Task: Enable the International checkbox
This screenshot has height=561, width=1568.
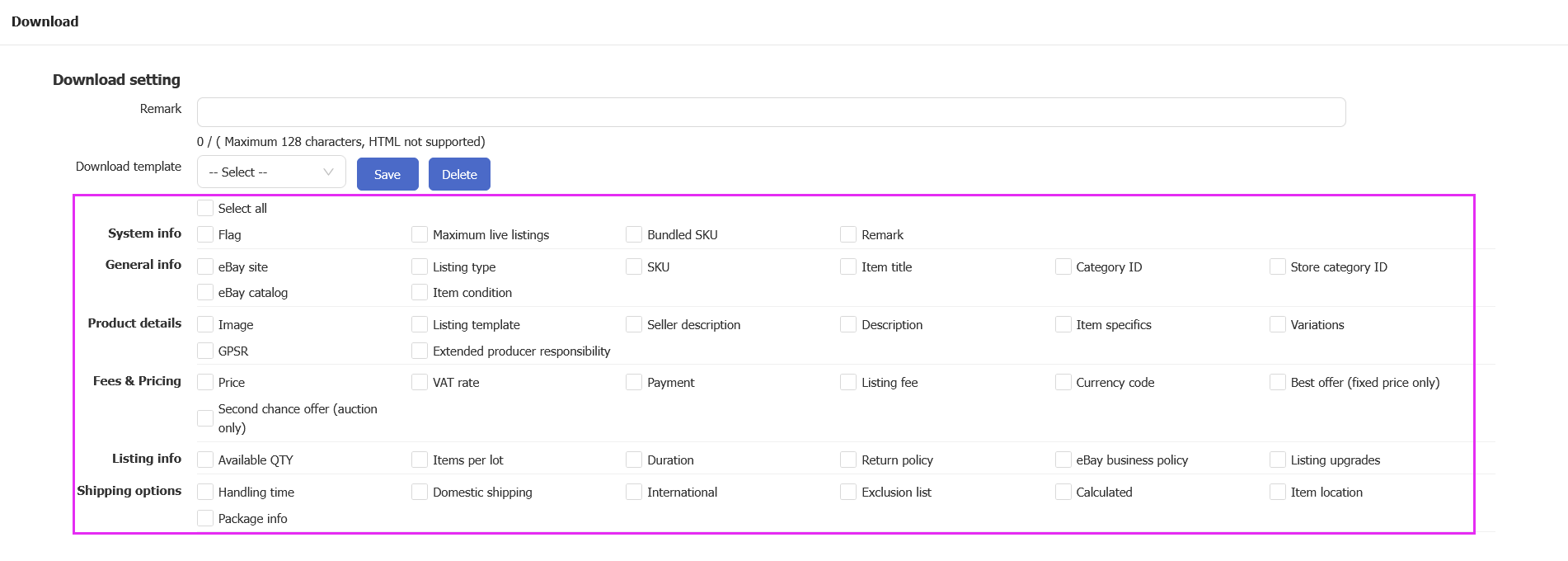Action: [634, 492]
